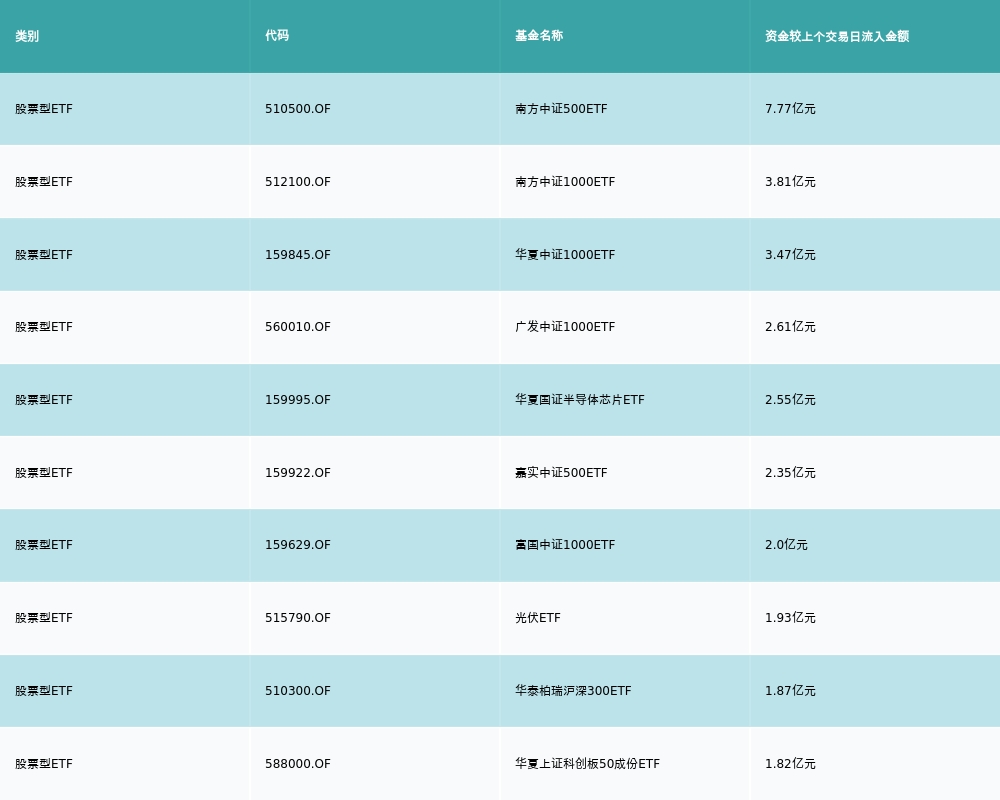Click the 3.47亿元 inflow value
This screenshot has width=1000, height=800.
[x=790, y=255]
